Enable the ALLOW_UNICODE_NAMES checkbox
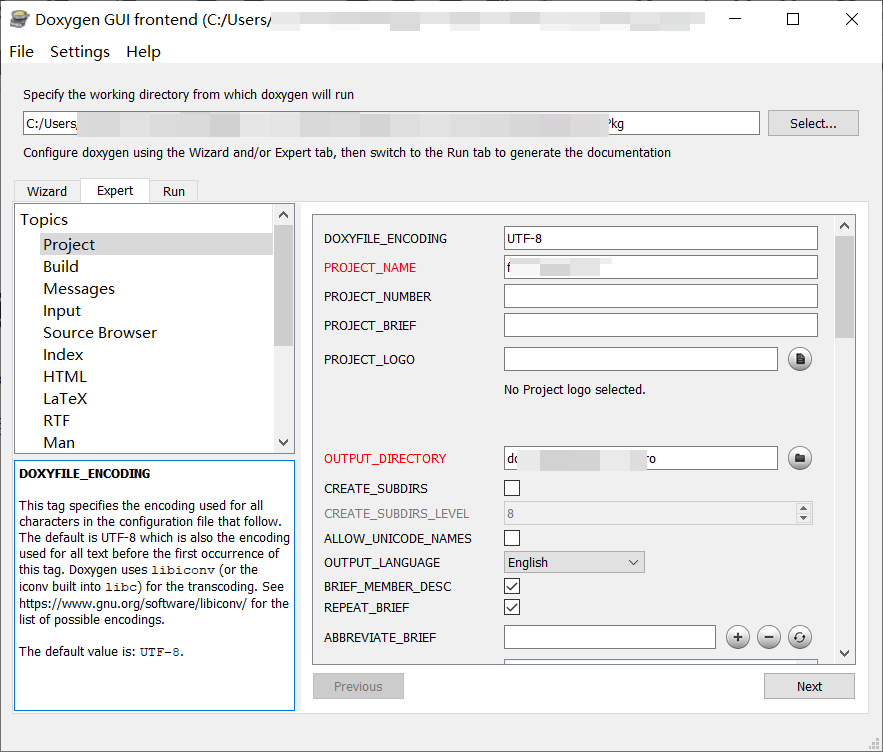Screen dimensions: 883x752 tap(512, 538)
